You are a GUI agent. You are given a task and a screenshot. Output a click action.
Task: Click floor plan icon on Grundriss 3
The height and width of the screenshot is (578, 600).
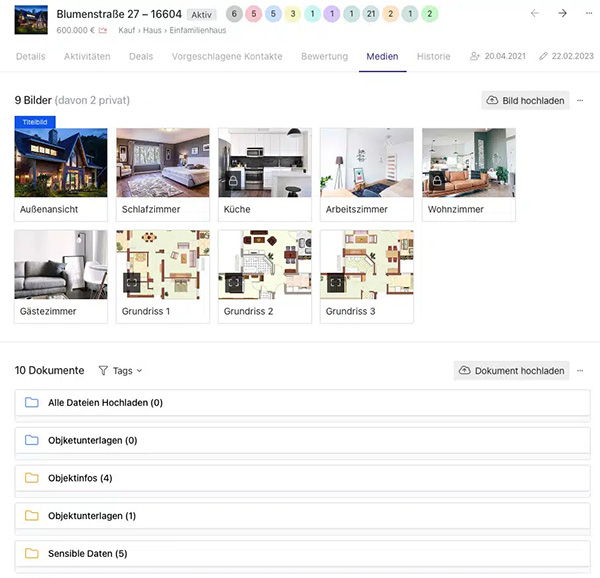click(335, 283)
